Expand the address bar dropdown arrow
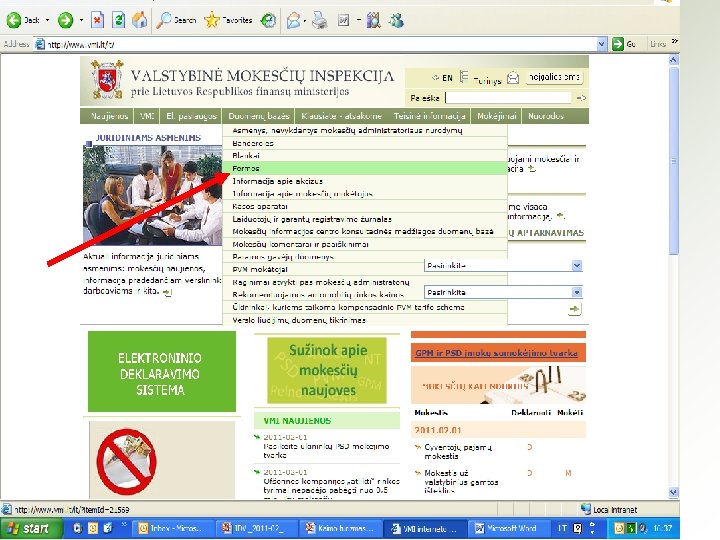Image resolution: width=720 pixels, height=540 pixels. tap(602, 44)
